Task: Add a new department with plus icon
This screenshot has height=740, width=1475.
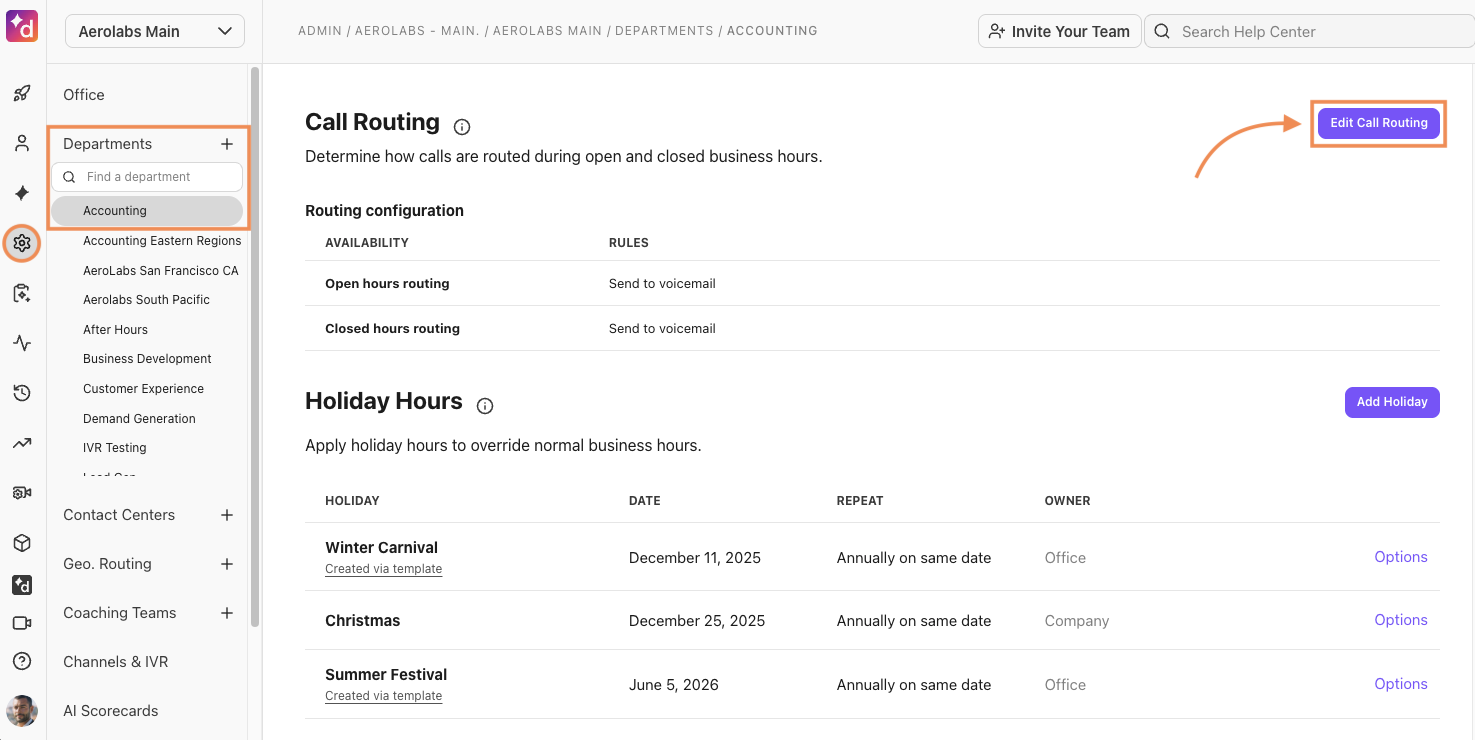Action: point(227,144)
